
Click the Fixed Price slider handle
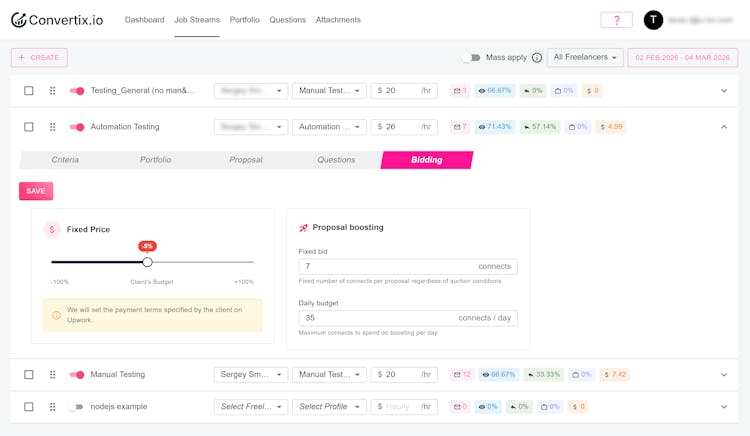click(147, 262)
